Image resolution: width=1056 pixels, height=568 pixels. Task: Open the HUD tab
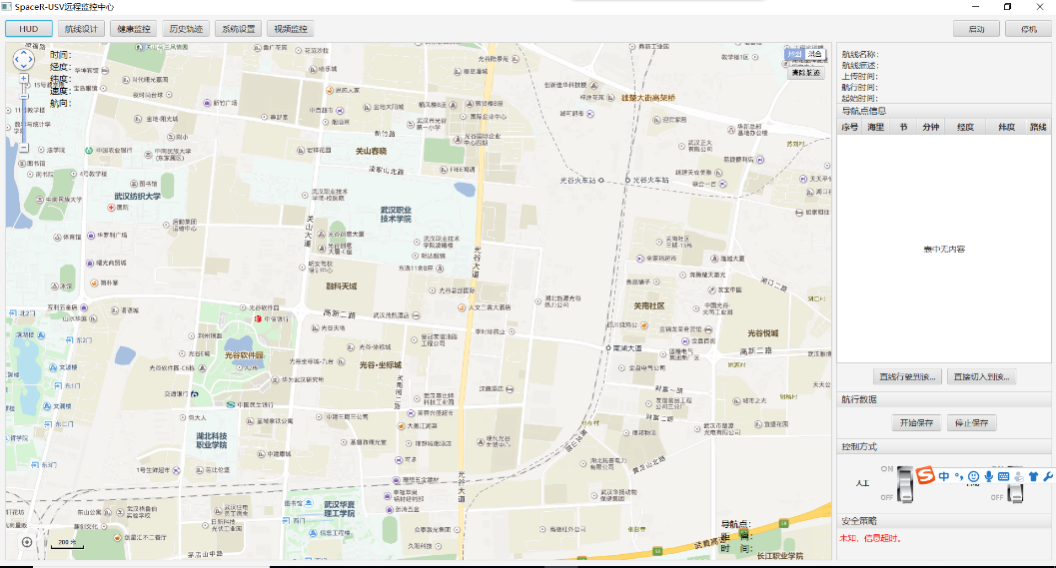29,29
